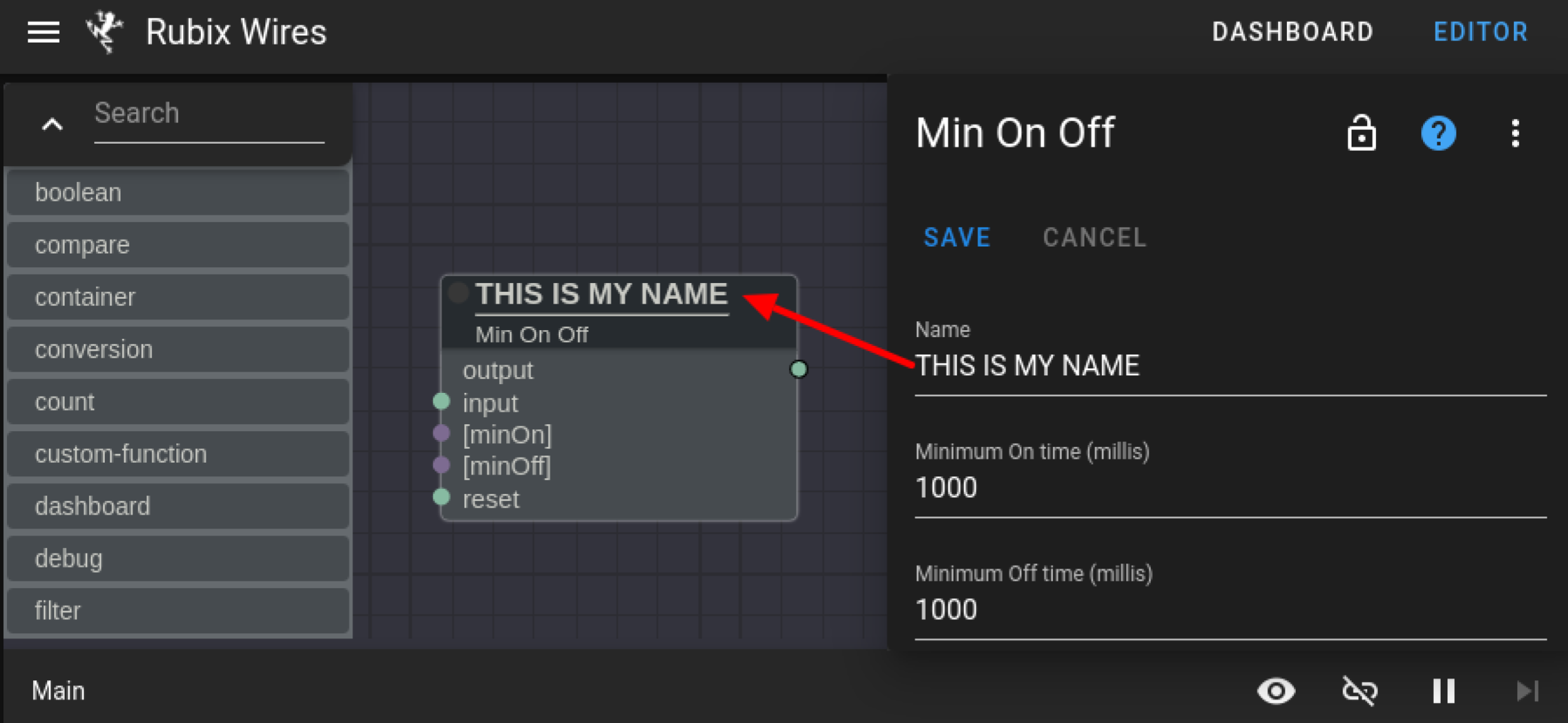Image resolution: width=1568 pixels, height=723 pixels.
Task: Open the hamburger navigation menu
Action: click(43, 32)
